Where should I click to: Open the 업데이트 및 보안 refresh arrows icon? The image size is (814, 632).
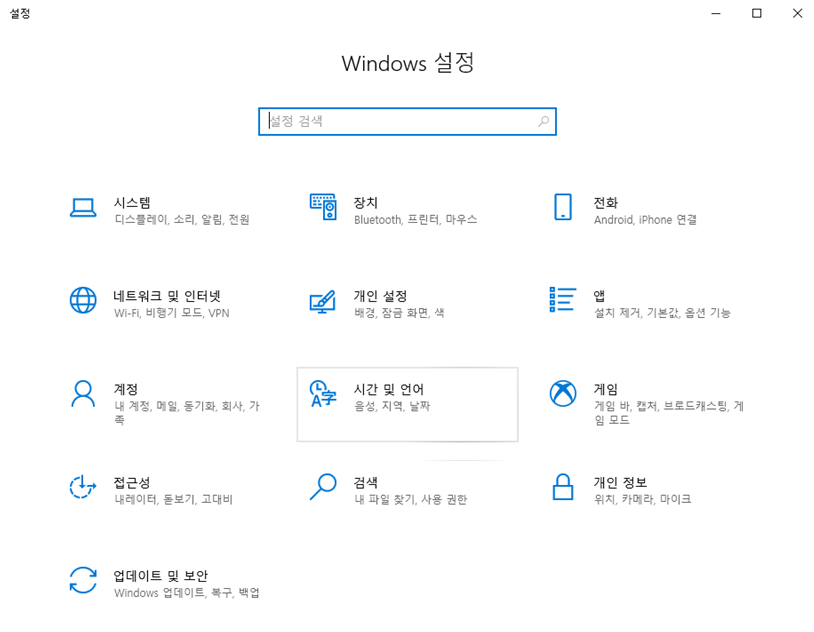point(83,580)
